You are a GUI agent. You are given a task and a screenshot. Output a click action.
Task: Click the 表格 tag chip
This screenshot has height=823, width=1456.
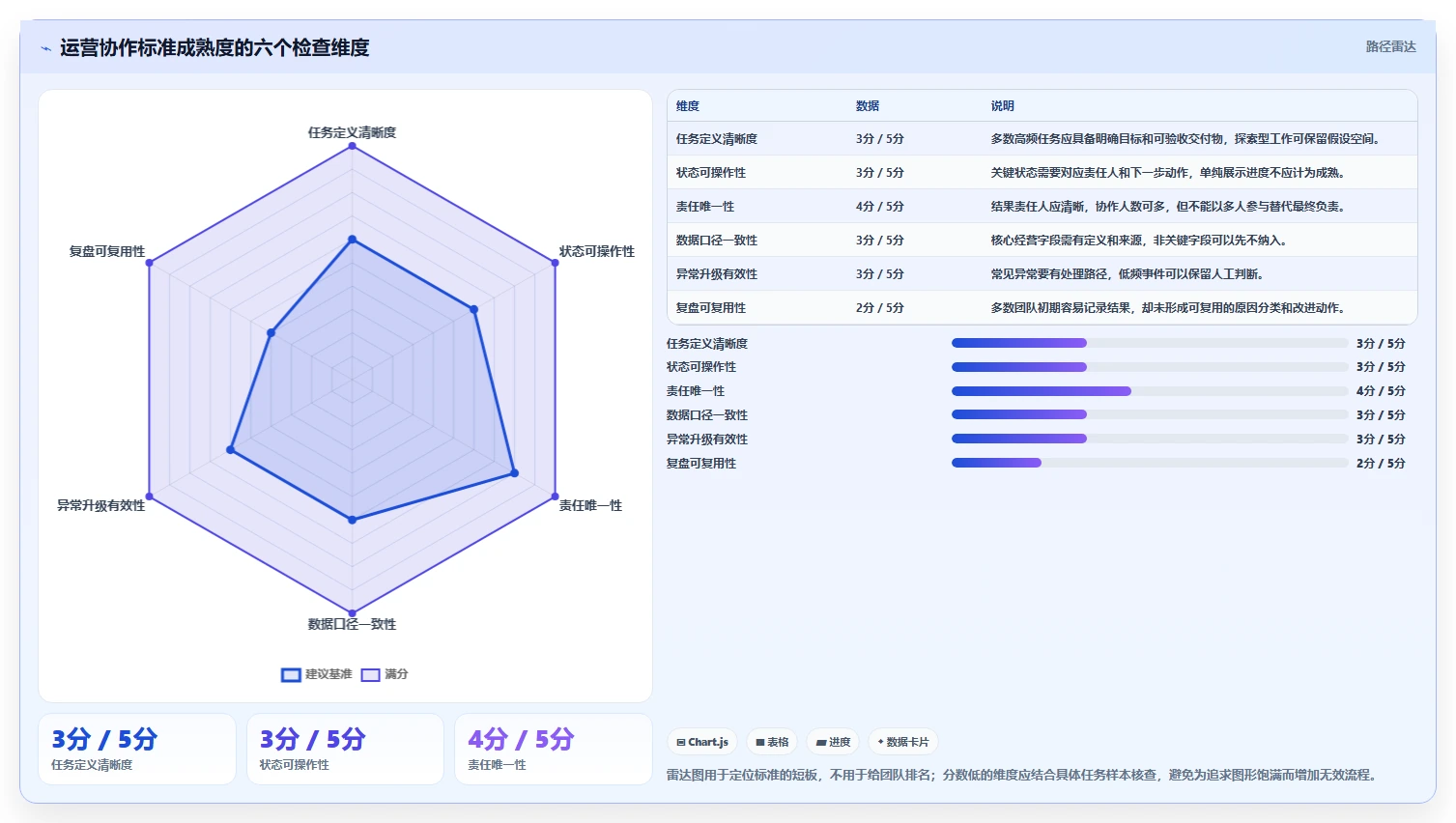(772, 742)
